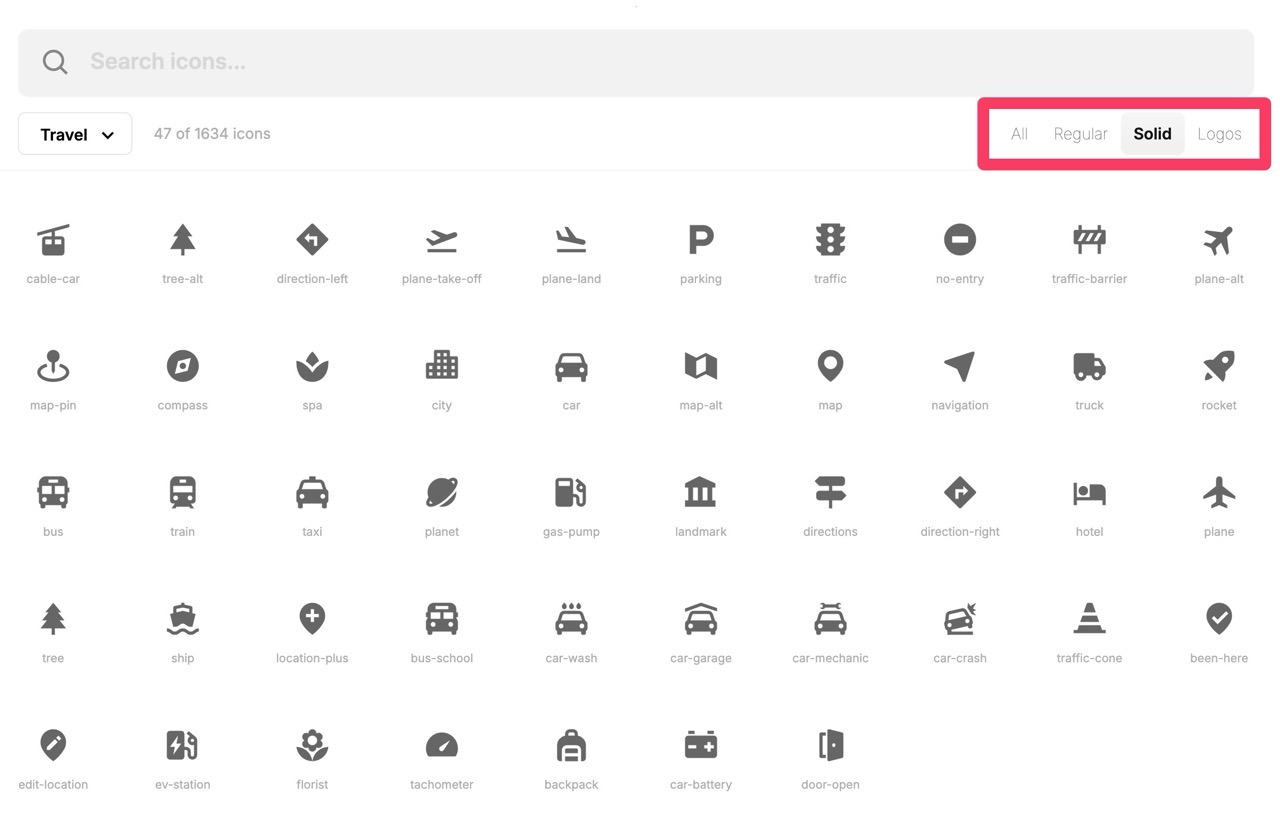Choose the been-here icon

click(1219, 619)
